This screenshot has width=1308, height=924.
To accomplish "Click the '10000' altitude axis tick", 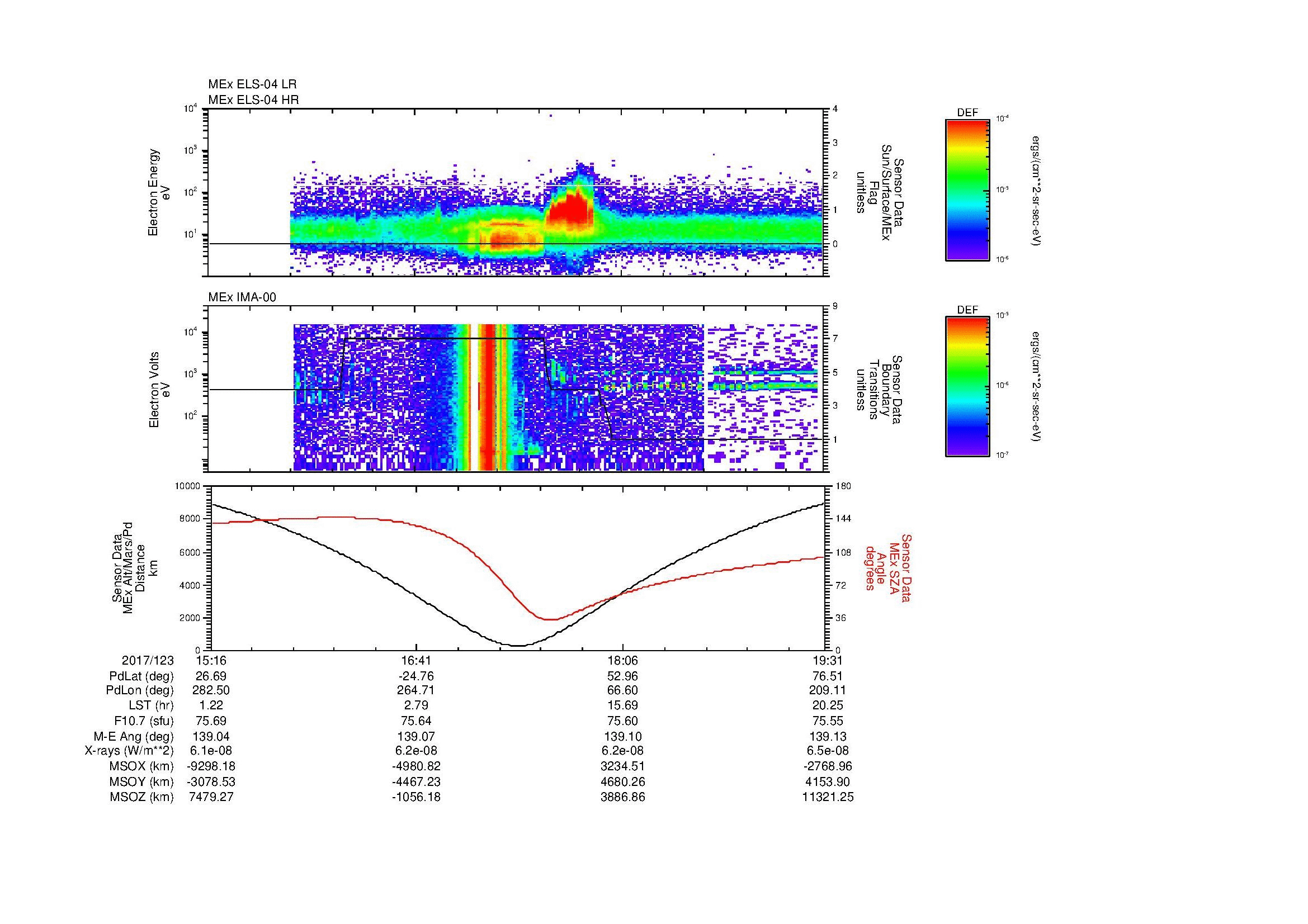I will tap(188, 486).
